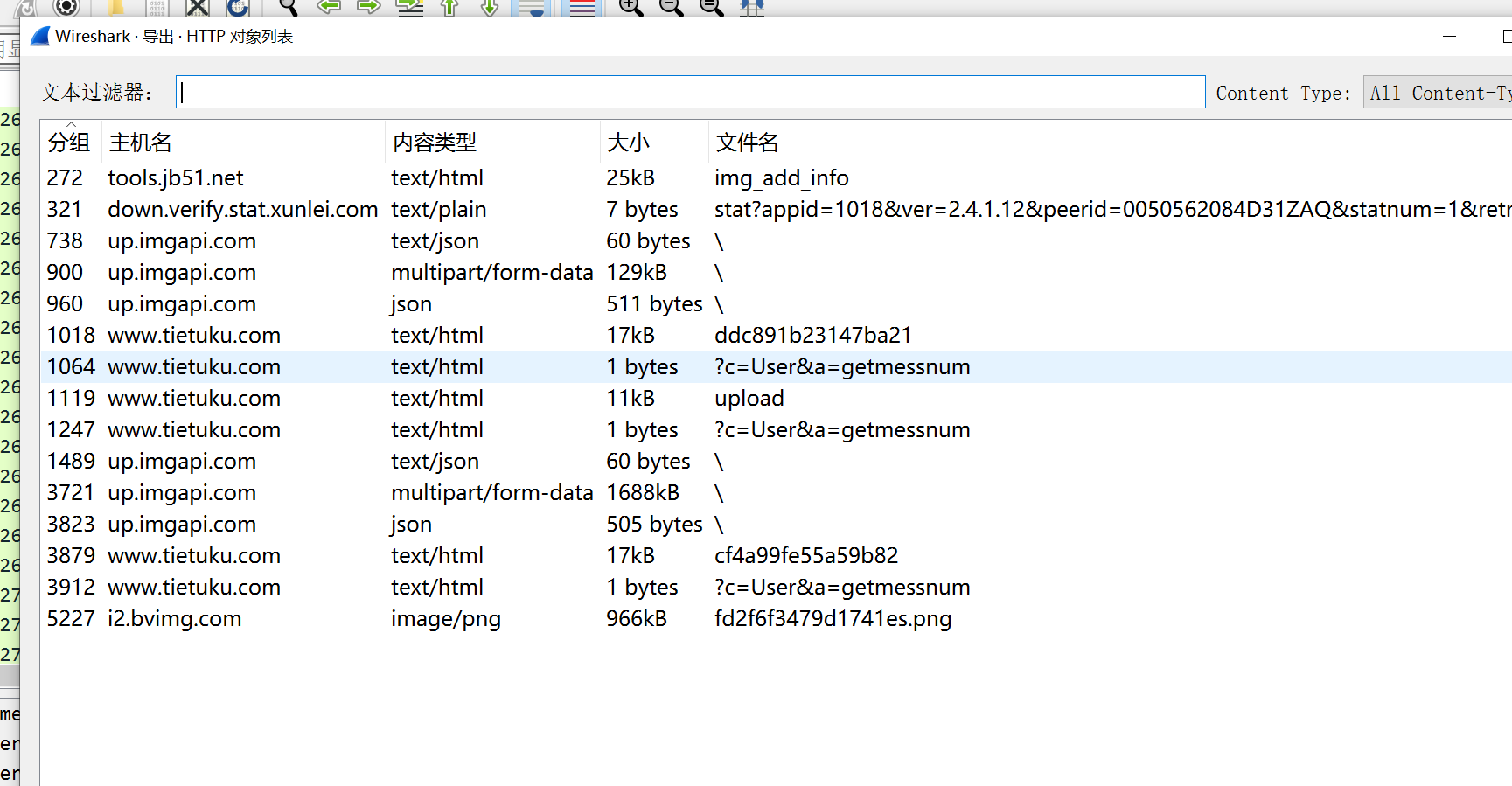The height and width of the screenshot is (786, 1512).
Task: Reload the capture file from the toolbar
Action: point(238,7)
